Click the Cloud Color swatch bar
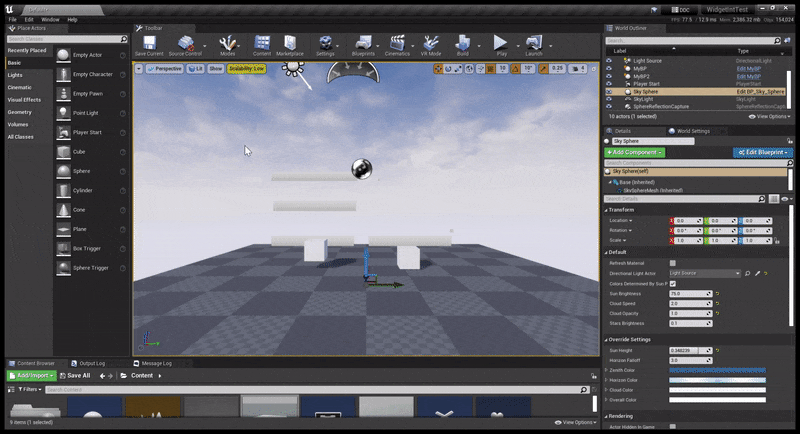Image resolution: width=800 pixels, height=434 pixels. pos(717,390)
